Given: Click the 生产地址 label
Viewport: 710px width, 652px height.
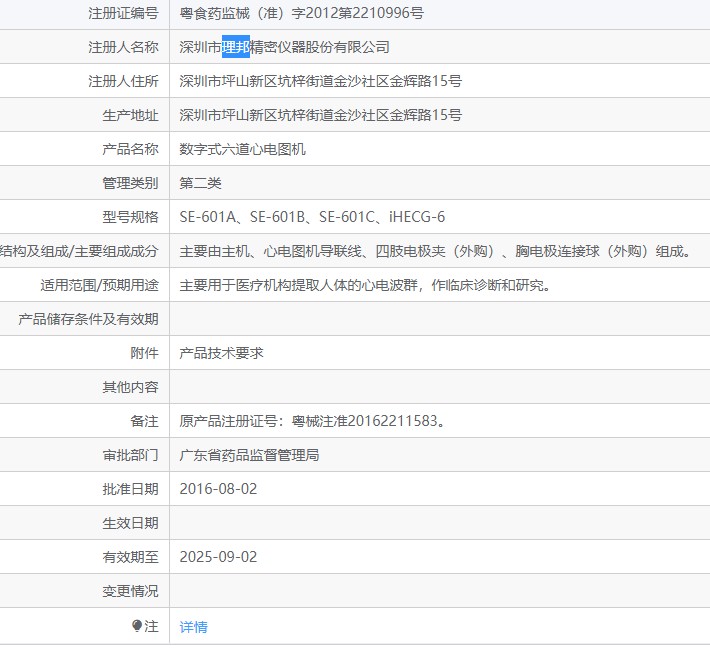Looking at the screenshot, I should coord(130,115).
